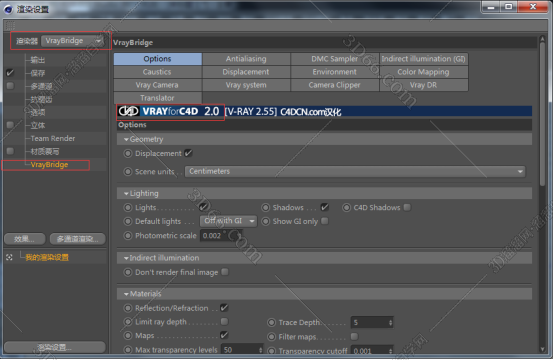
Task: Toggle the 保存 checkbox in left list
Action: click(10, 73)
